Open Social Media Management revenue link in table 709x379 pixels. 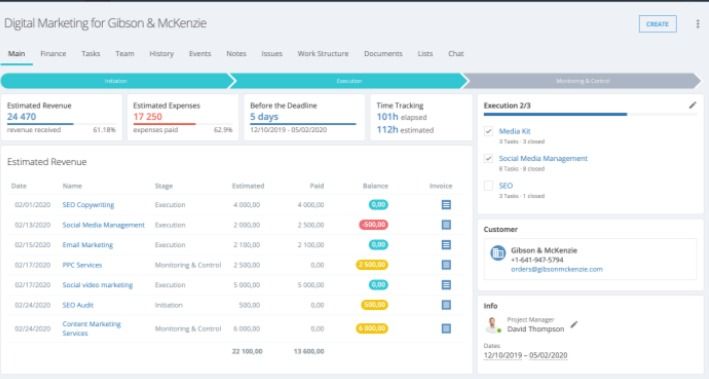[103, 225]
